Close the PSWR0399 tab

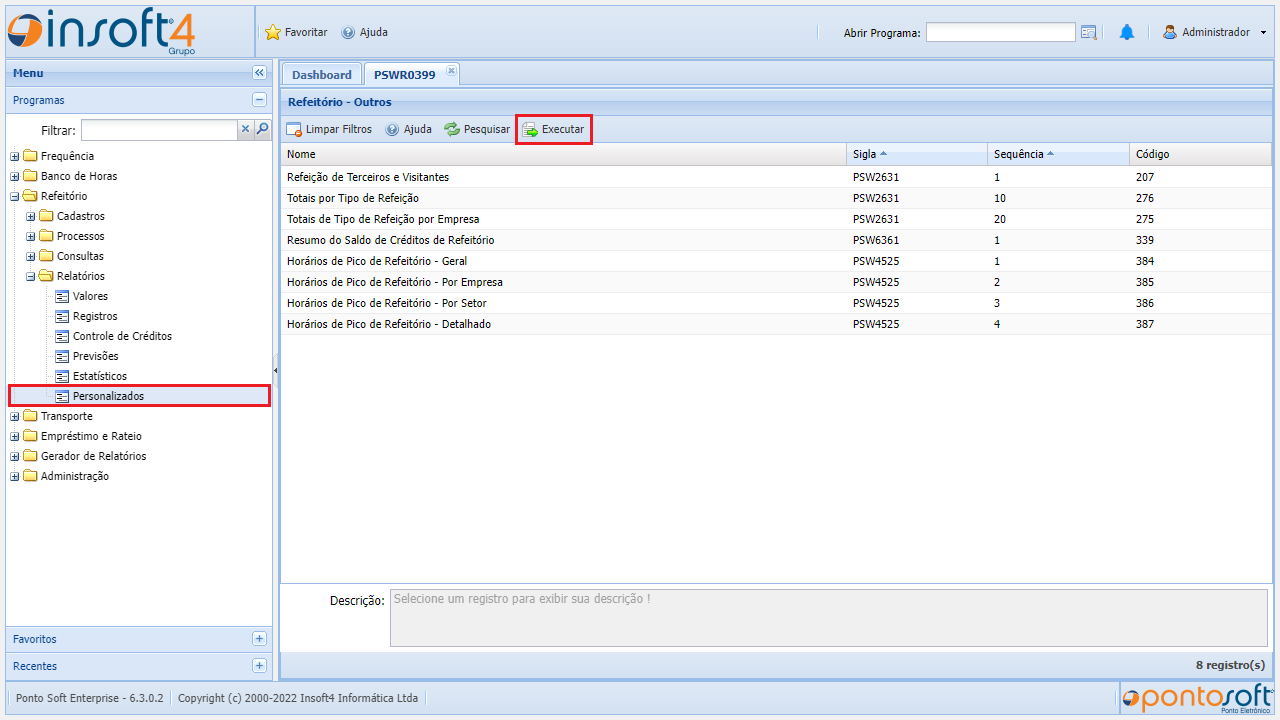click(x=451, y=70)
